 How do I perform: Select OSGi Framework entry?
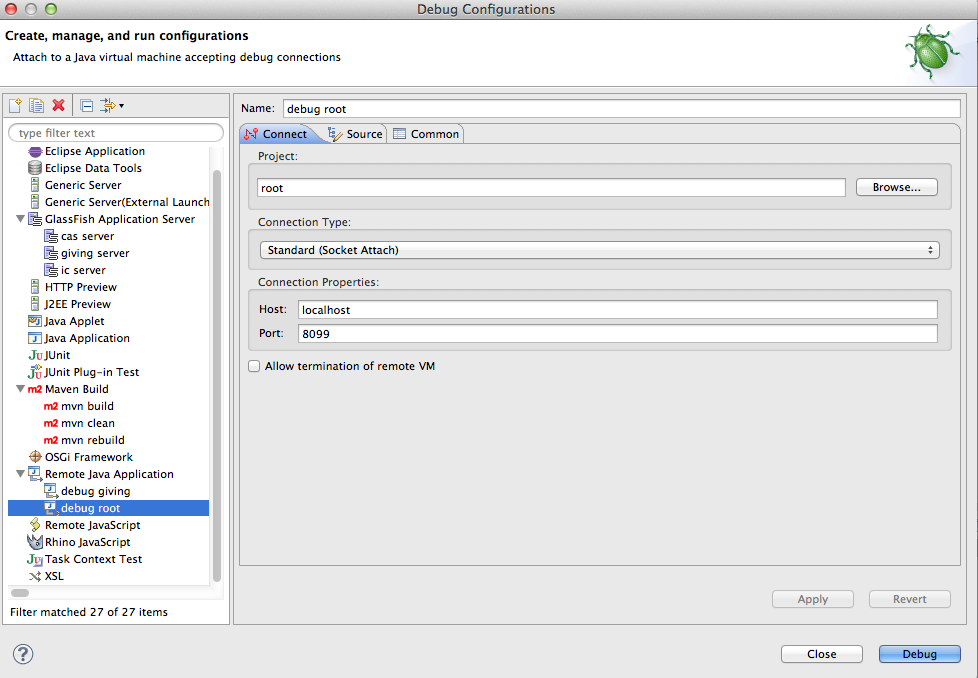[x=89, y=457]
